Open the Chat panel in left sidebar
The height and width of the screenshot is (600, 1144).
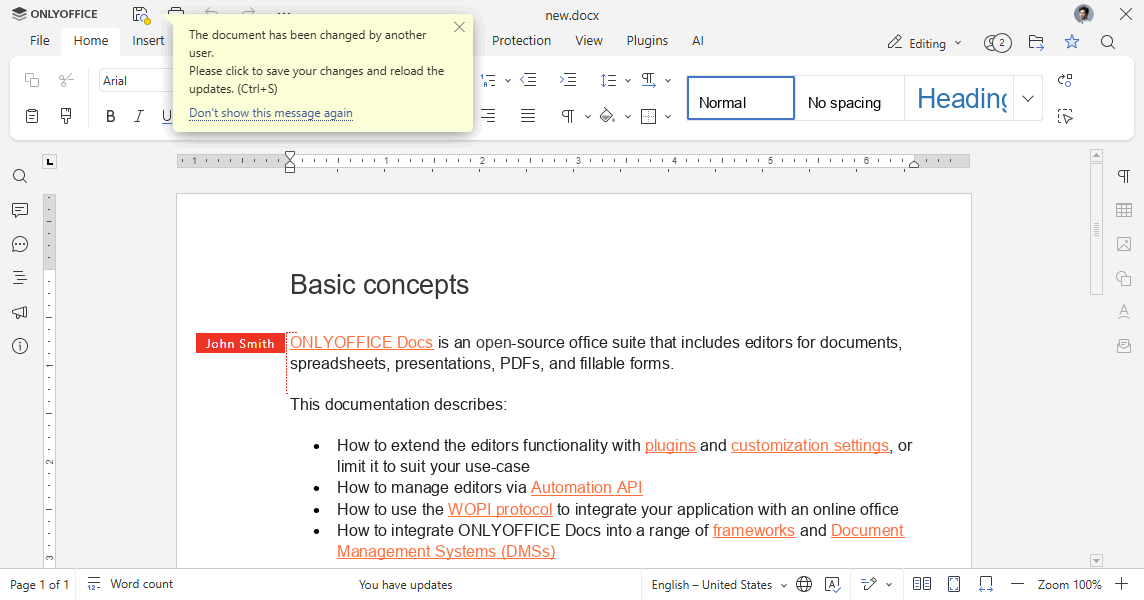click(20, 245)
